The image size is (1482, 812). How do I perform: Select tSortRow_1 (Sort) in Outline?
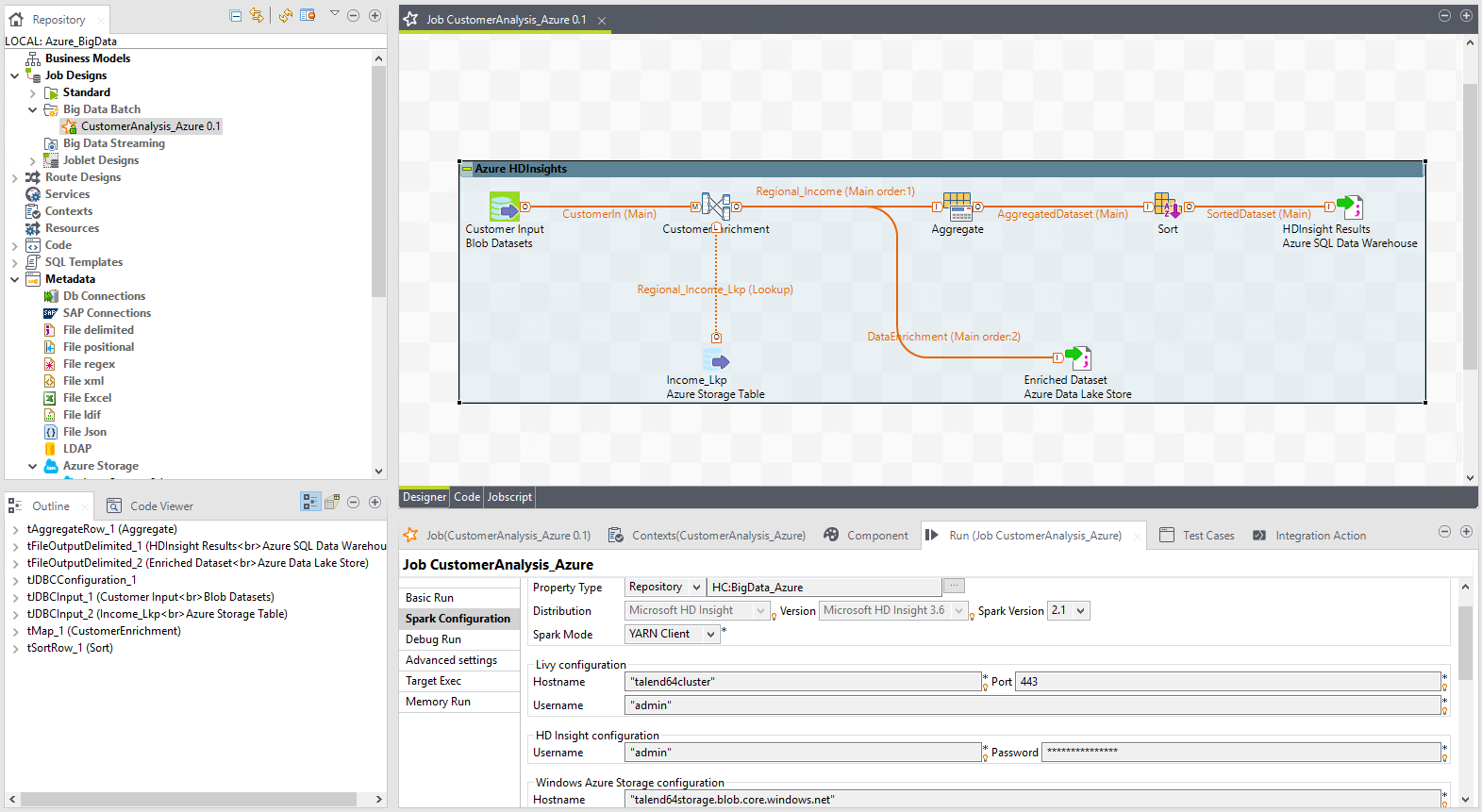point(70,648)
